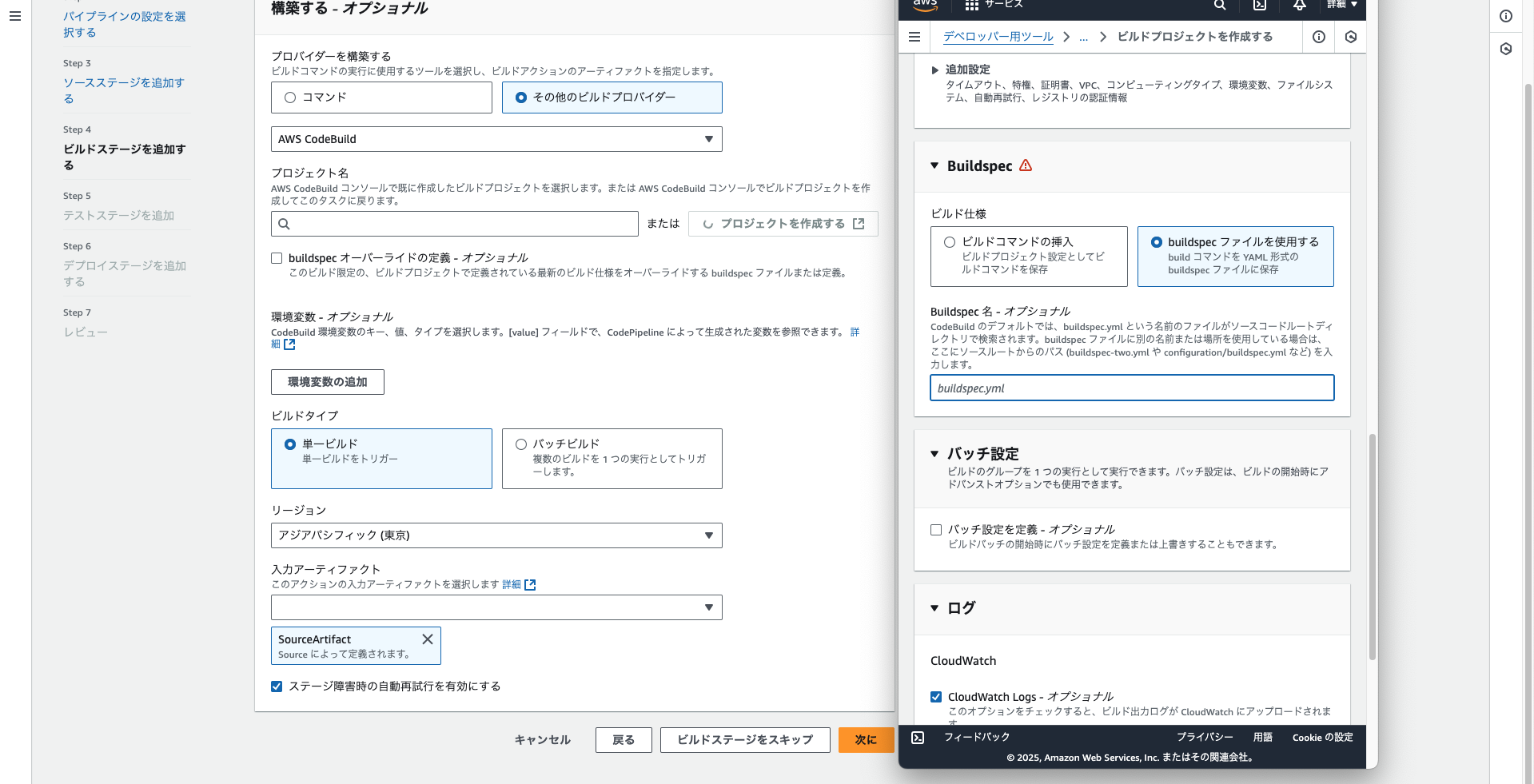Click the AWS logo in the top bar
The height and width of the screenshot is (784, 1534).
(924, 6)
